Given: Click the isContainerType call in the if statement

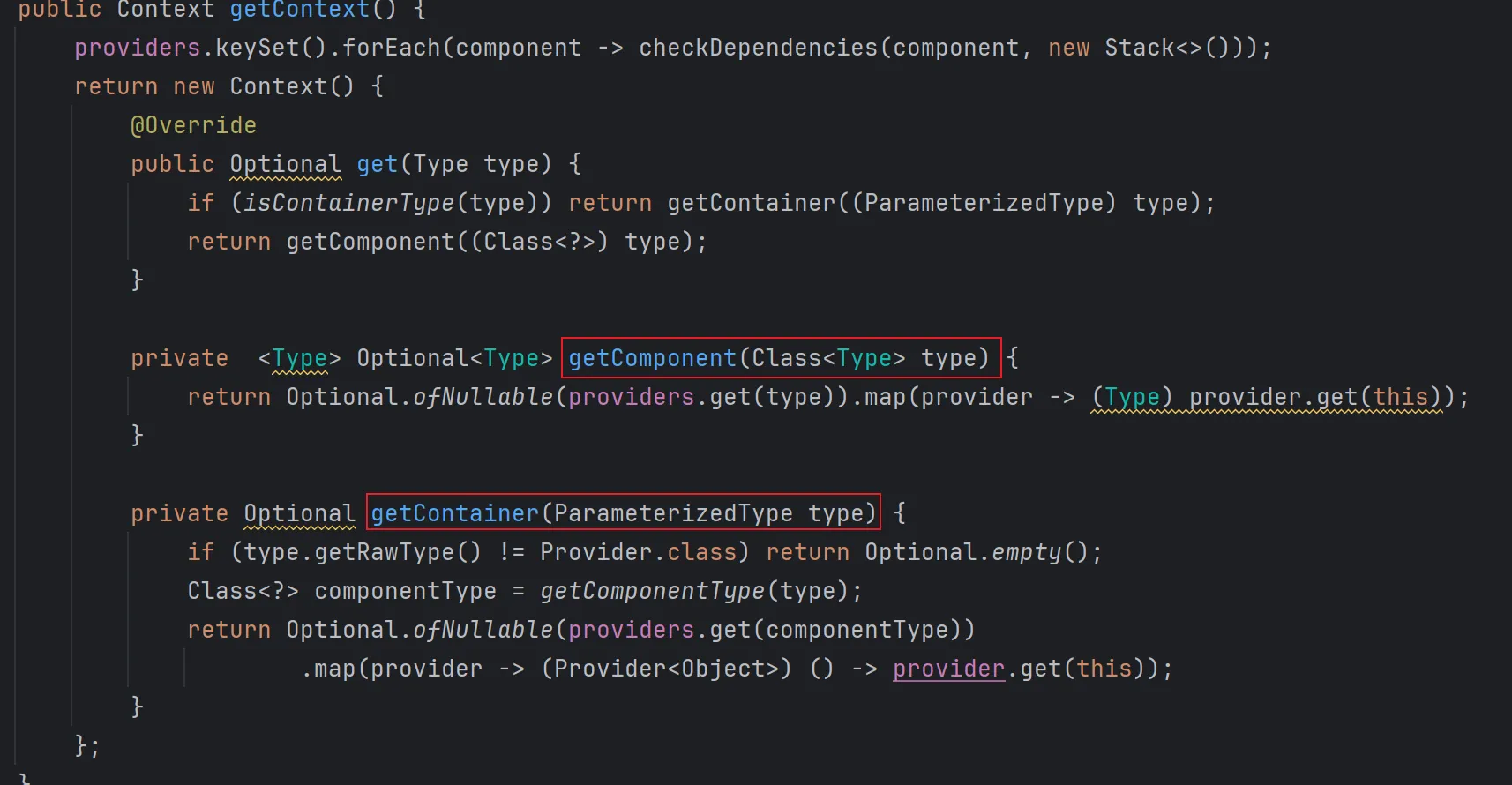Looking at the screenshot, I should pyautogui.click(x=348, y=203).
